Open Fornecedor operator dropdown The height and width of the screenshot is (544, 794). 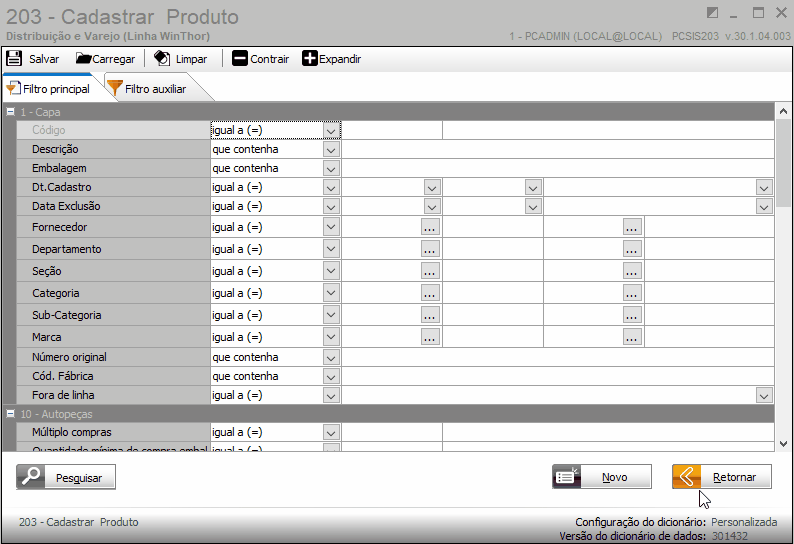331,227
